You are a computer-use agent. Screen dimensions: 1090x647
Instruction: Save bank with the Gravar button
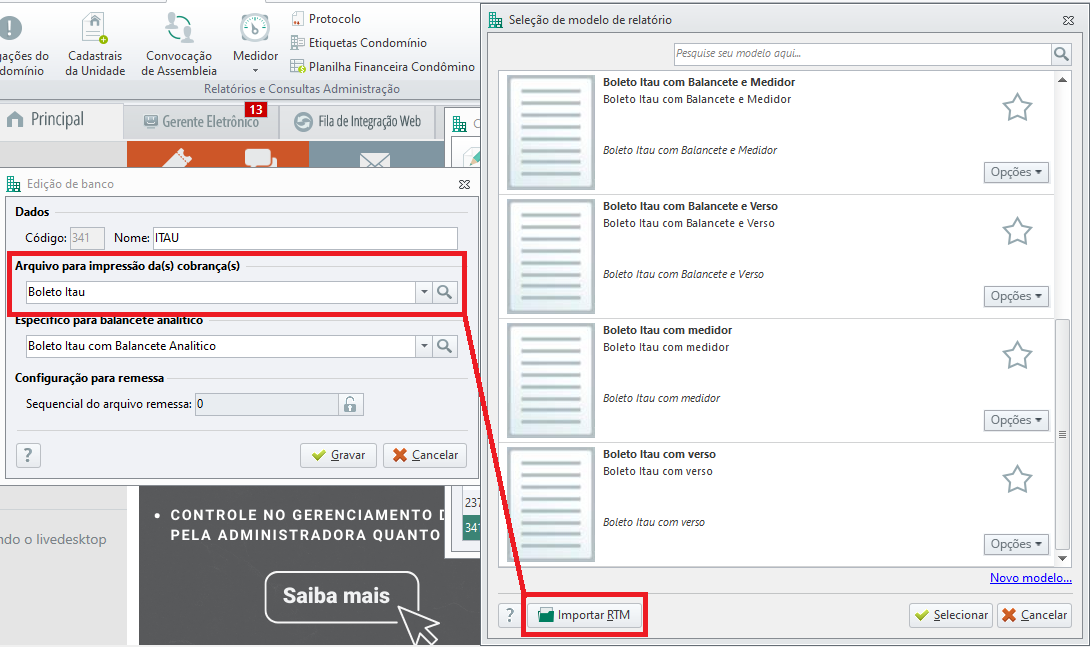click(x=338, y=455)
